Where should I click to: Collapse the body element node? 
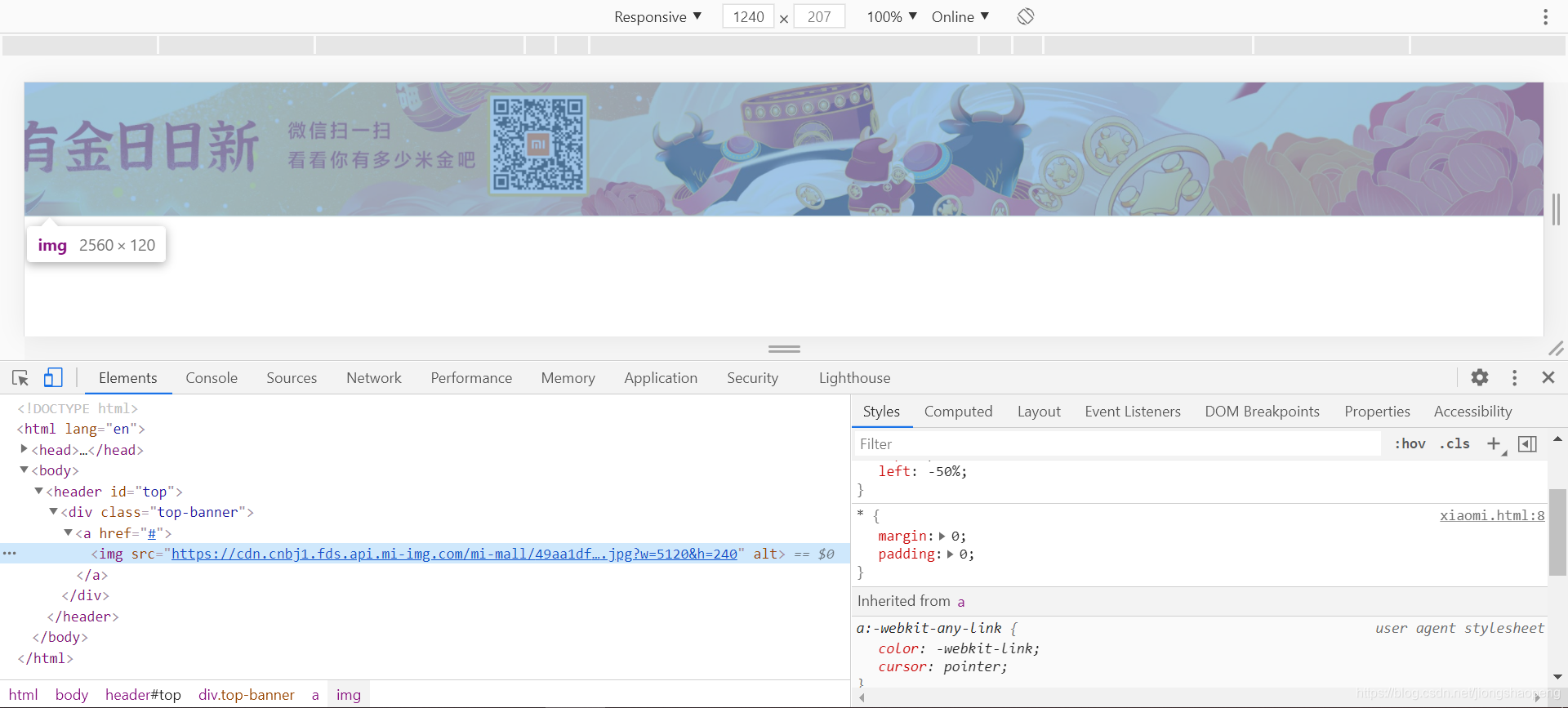point(24,470)
